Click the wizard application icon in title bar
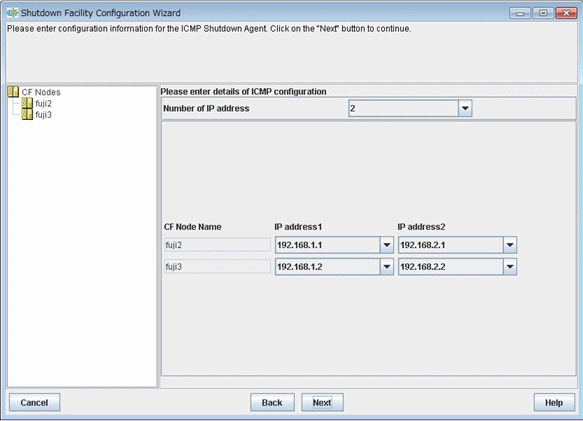Viewport: 583px width, 421px height. pos(12,13)
